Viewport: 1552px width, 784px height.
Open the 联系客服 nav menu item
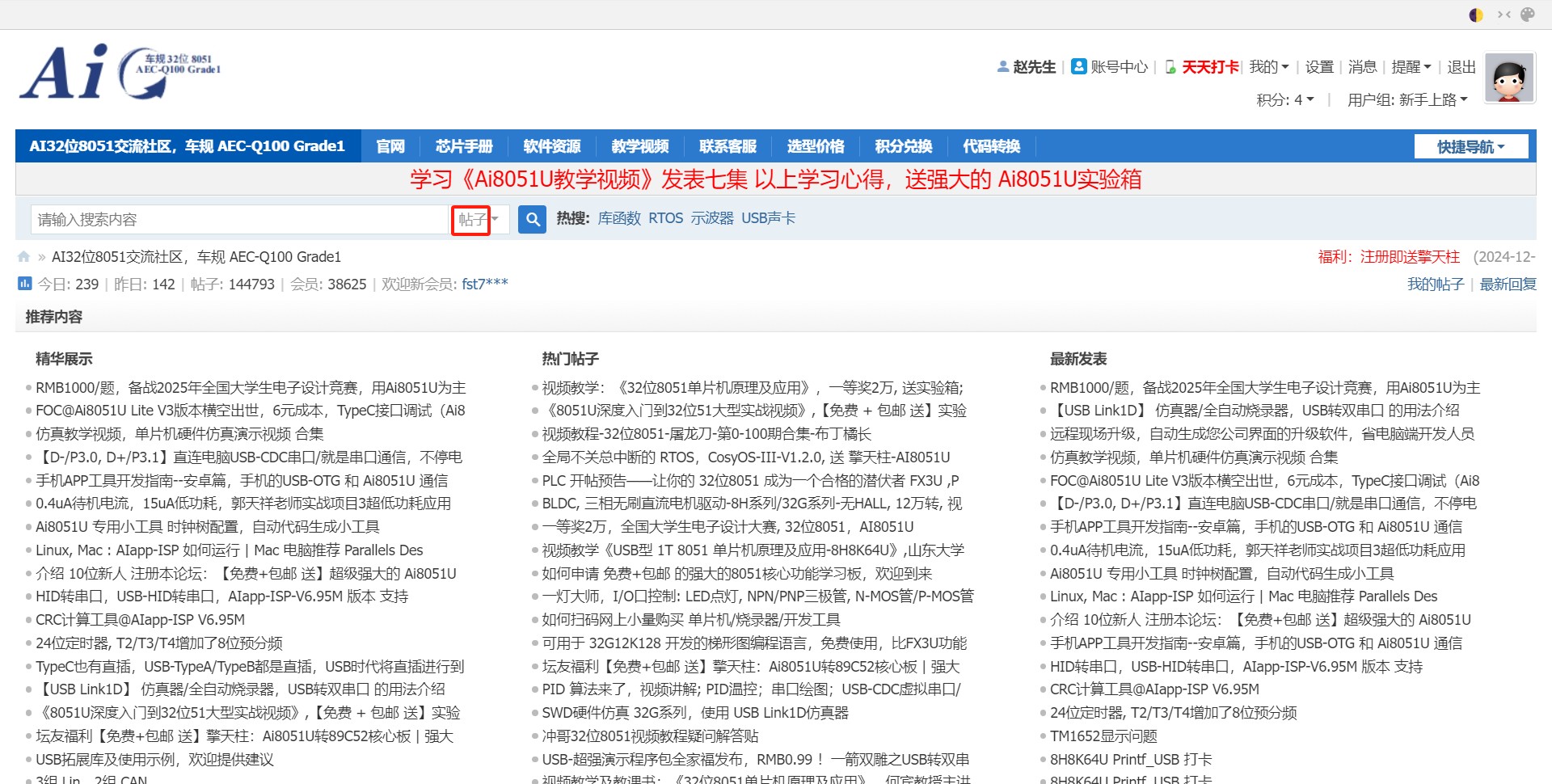click(x=728, y=146)
